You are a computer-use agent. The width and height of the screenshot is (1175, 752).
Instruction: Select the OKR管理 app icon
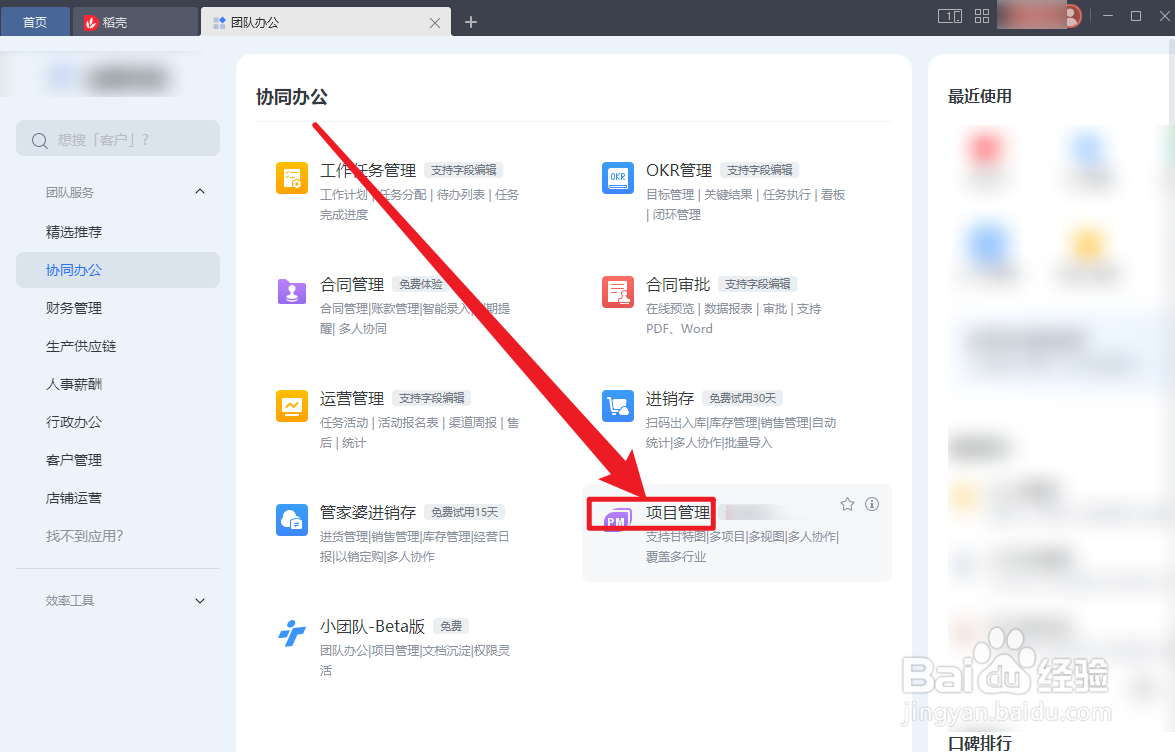(x=617, y=180)
